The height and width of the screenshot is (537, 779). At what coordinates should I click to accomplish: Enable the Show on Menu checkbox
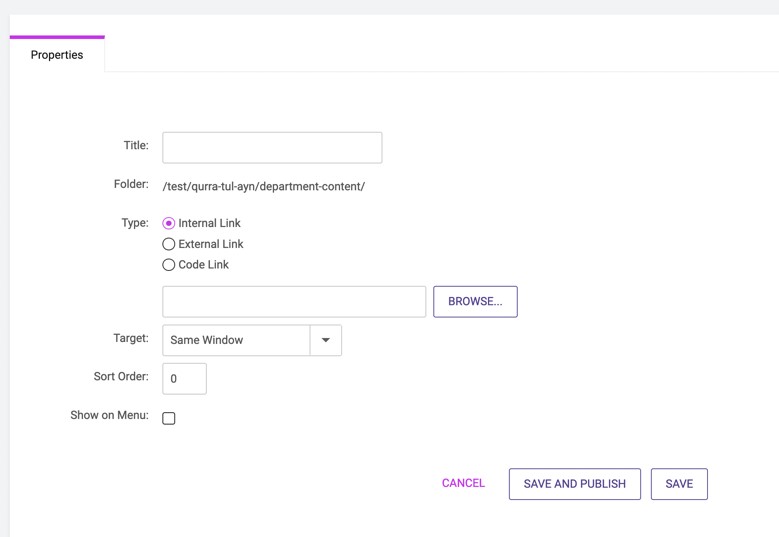169,418
